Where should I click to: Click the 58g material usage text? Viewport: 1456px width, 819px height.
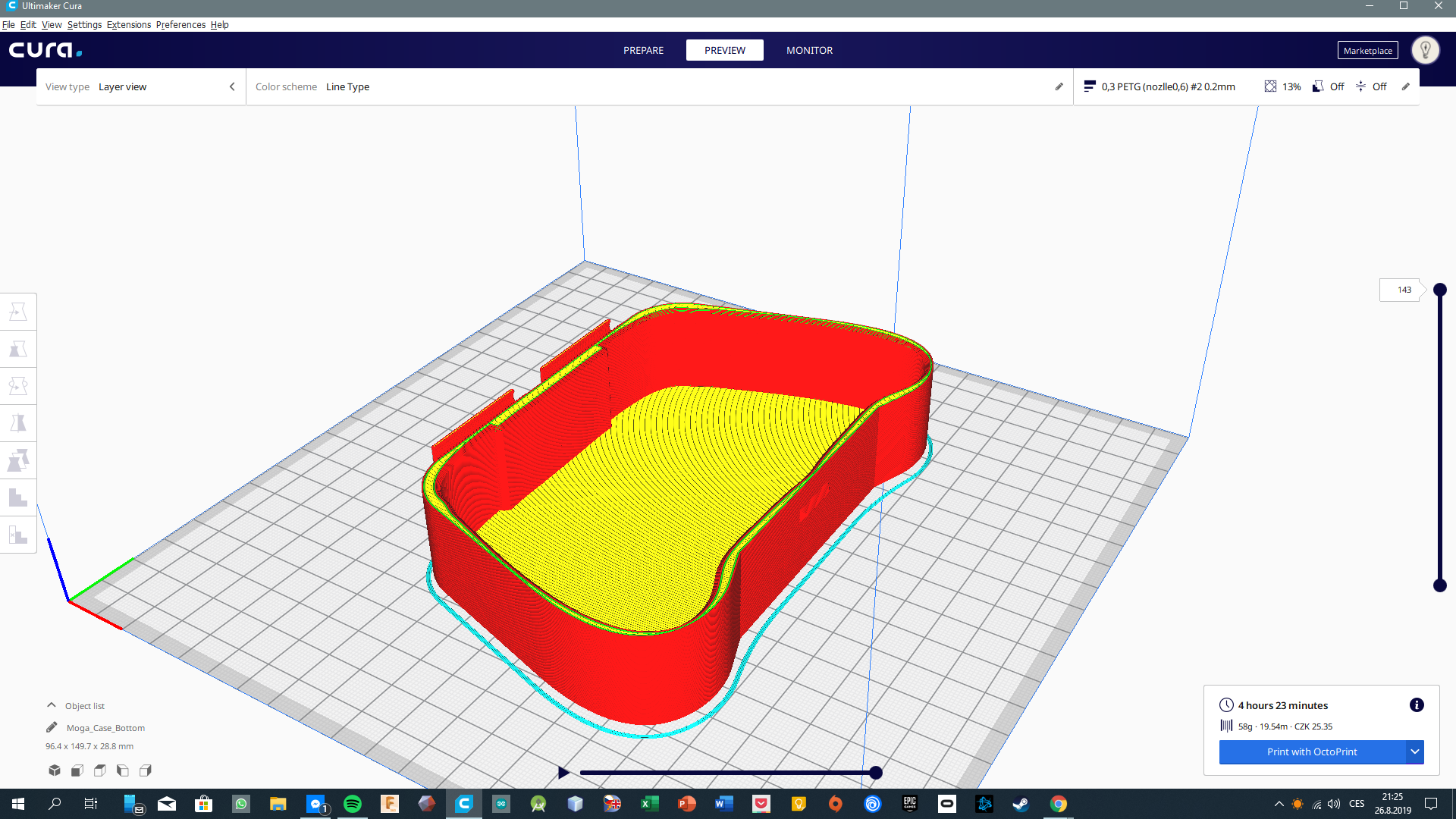click(1245, 726)
